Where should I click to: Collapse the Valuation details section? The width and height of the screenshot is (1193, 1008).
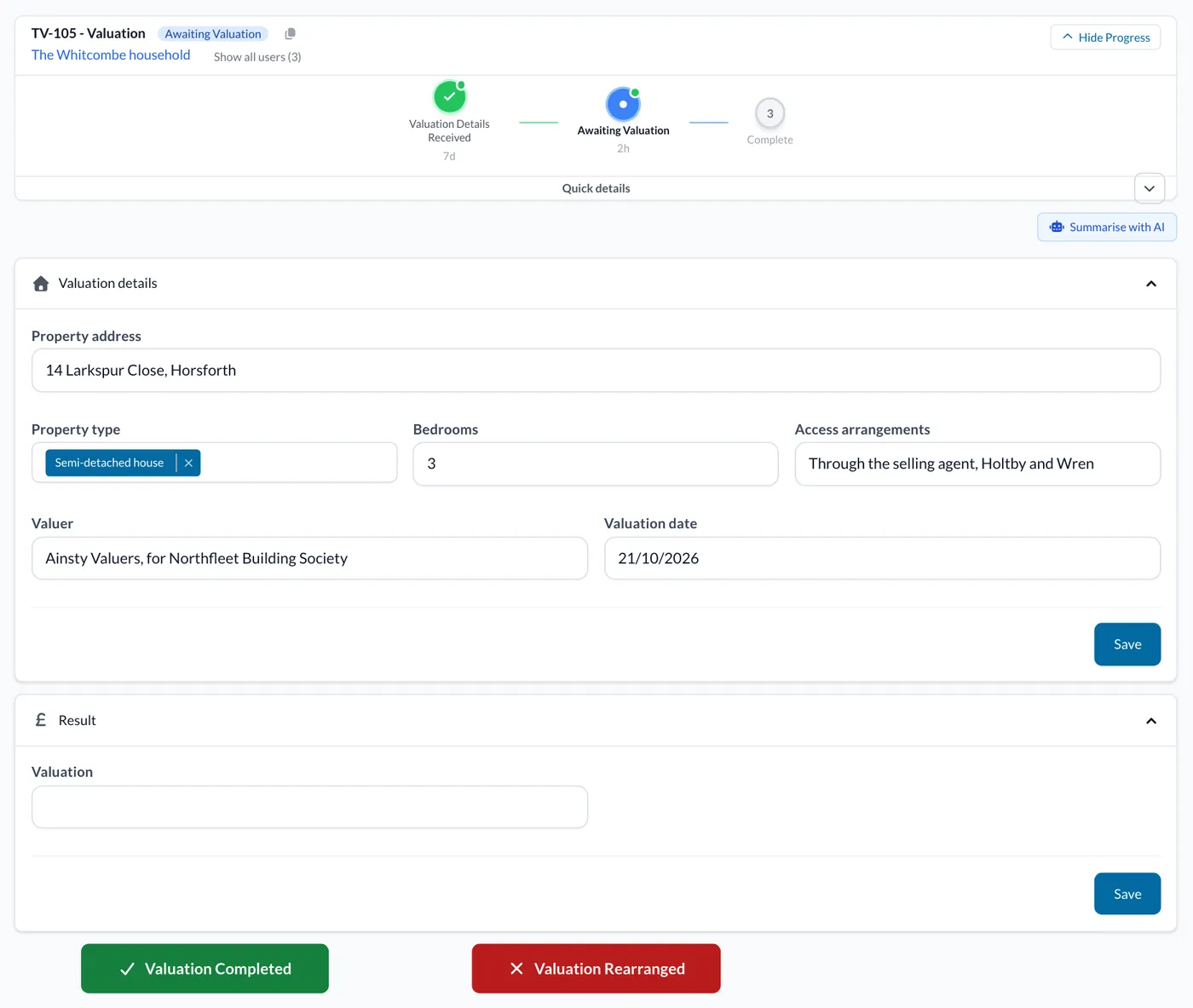pyautogui.click(x=1151, y=284)
